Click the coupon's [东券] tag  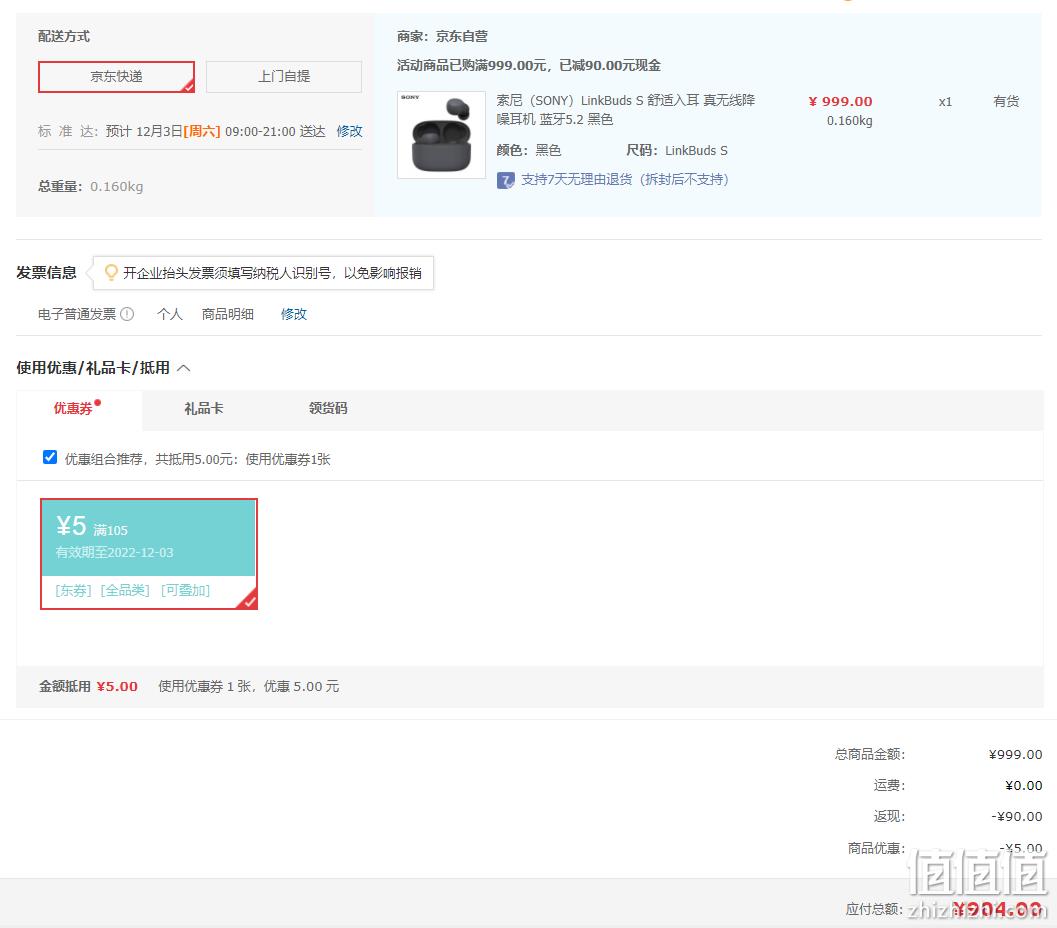[x=73, y=590]
